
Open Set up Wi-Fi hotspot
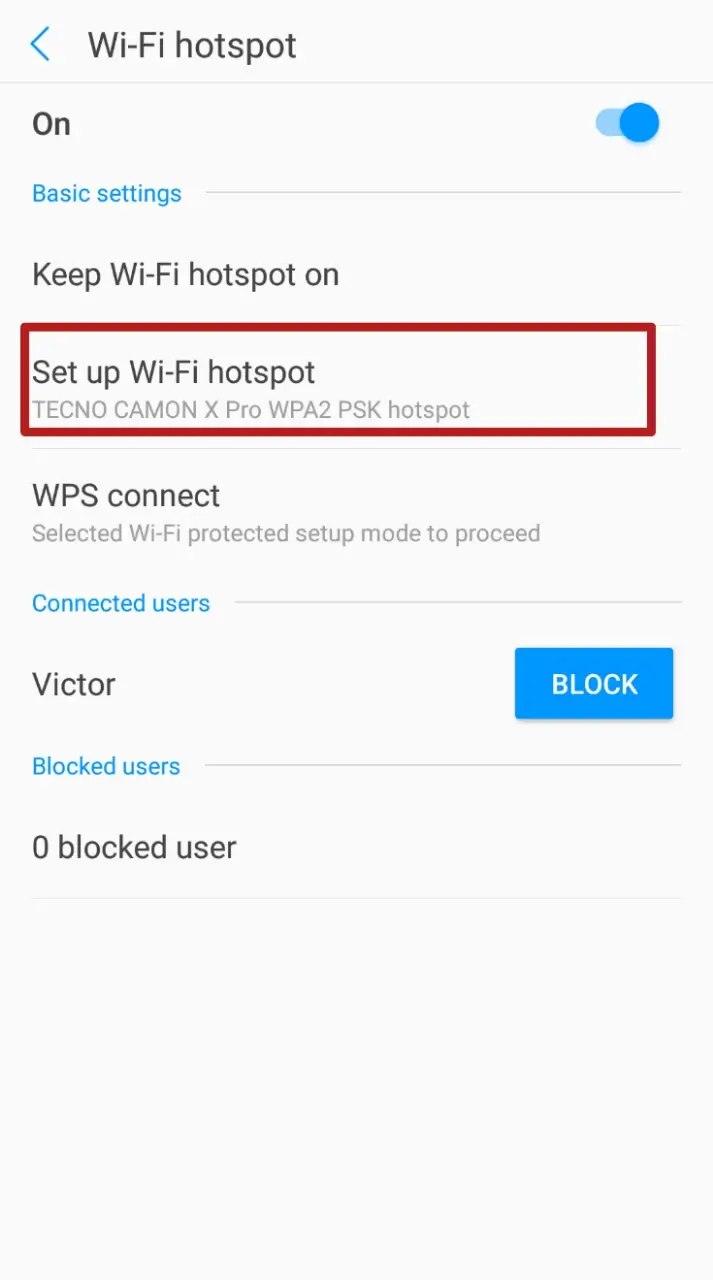pyautogui.click(x=338, y=380)
